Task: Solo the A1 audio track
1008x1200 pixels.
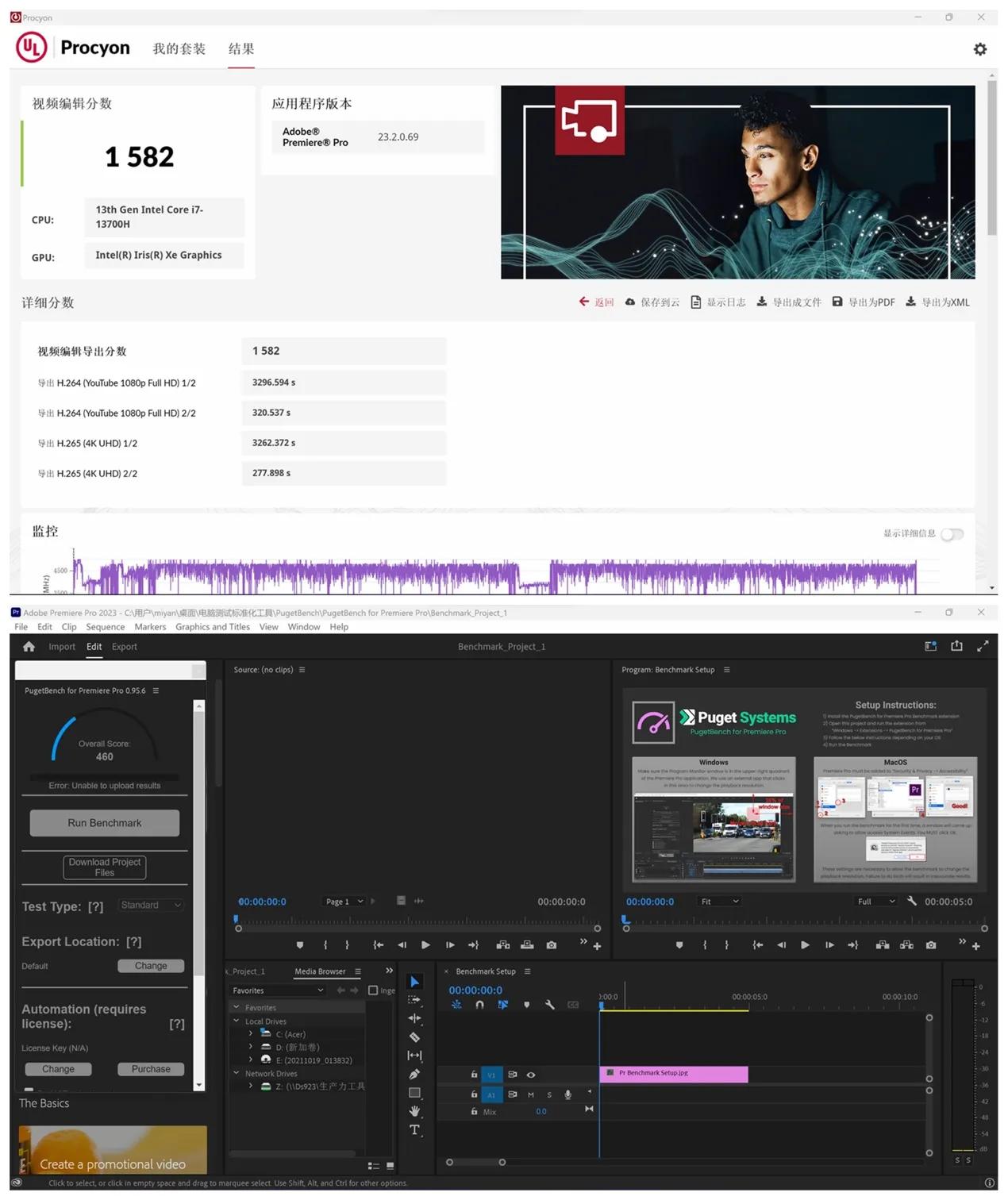Action: point(549,1094)
